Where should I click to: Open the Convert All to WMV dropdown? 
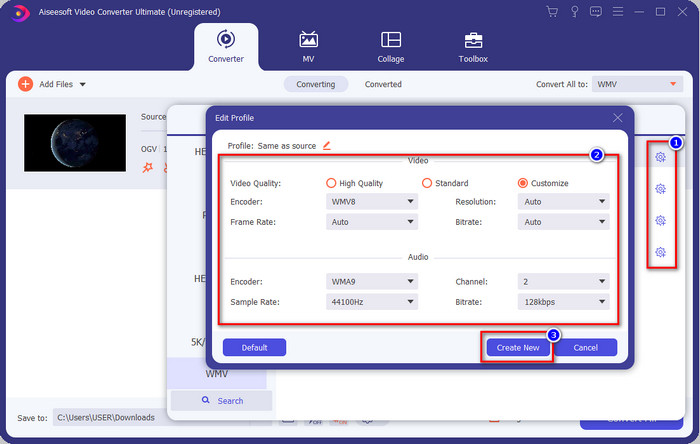(x=637, y=84)
